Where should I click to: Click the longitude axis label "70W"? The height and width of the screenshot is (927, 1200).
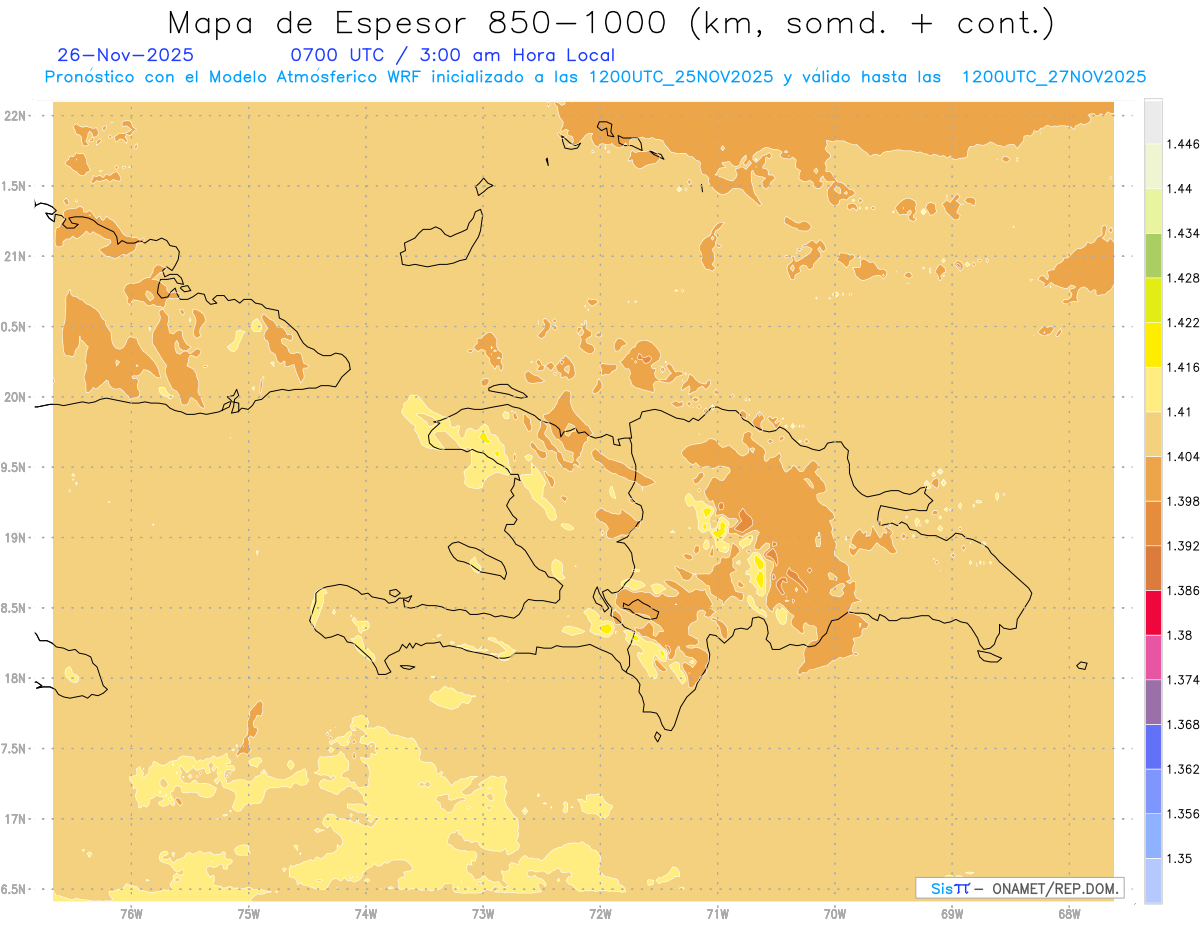(834, 914)
